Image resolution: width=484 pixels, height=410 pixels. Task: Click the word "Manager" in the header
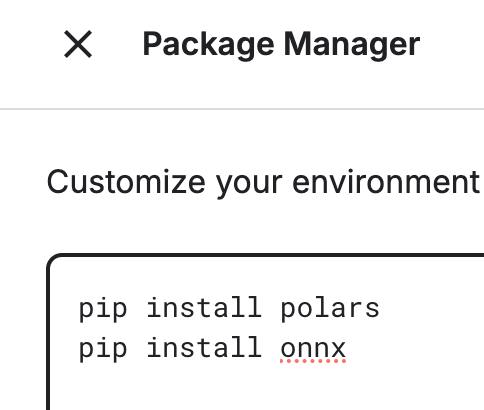352,45
